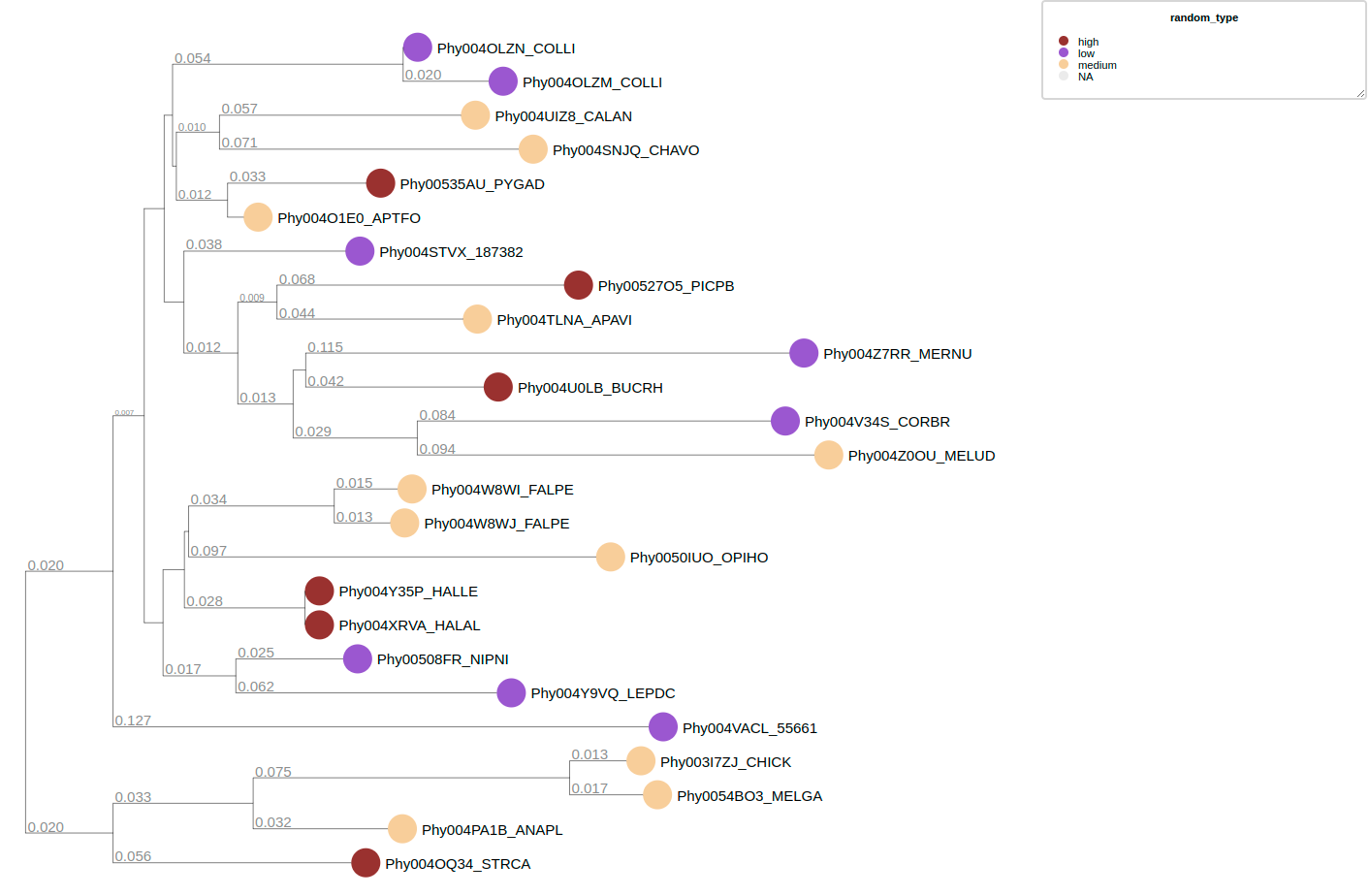Click the Phy004SNJQ_CHAVO leaf label
1370x896 pixels.
click(625, 150)
